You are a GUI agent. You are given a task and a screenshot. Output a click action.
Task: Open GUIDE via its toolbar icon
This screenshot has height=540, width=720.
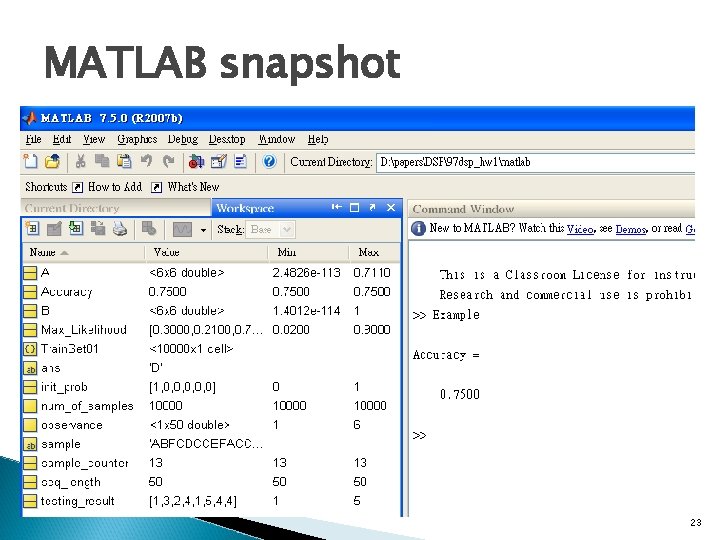pyautogui.click(x=219, y=161)
